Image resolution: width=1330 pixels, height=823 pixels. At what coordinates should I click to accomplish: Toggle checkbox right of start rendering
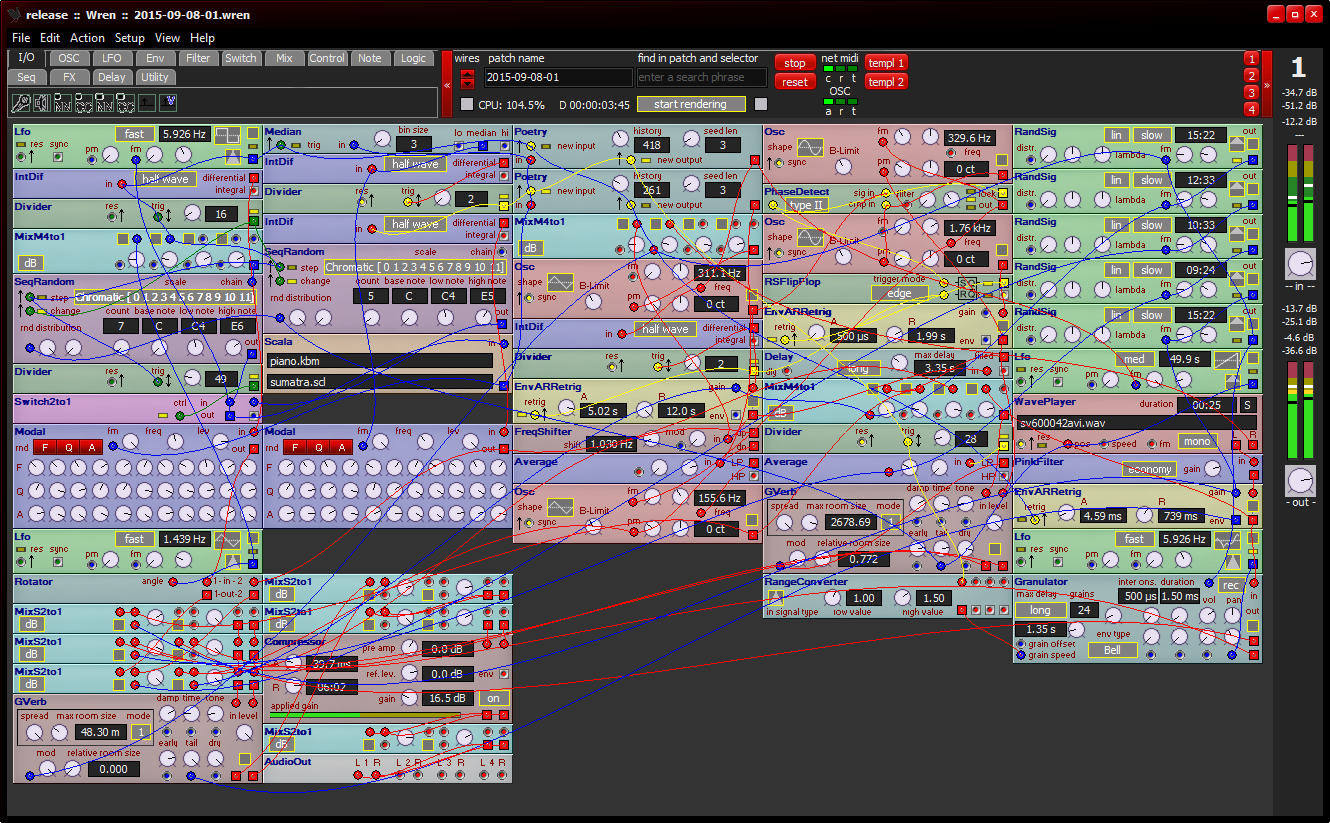[761, 104]
